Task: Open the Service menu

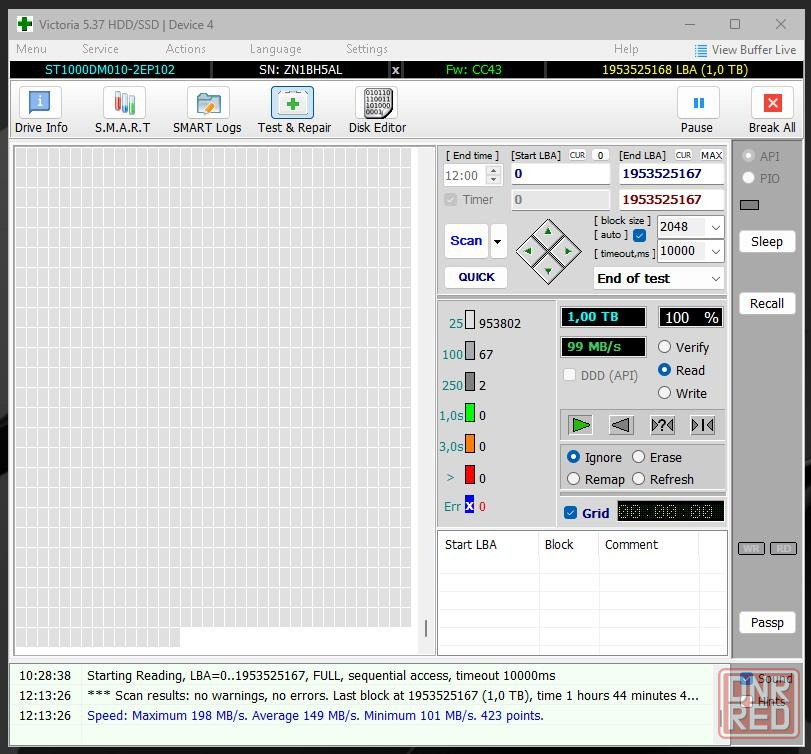Action: (100, 49)
